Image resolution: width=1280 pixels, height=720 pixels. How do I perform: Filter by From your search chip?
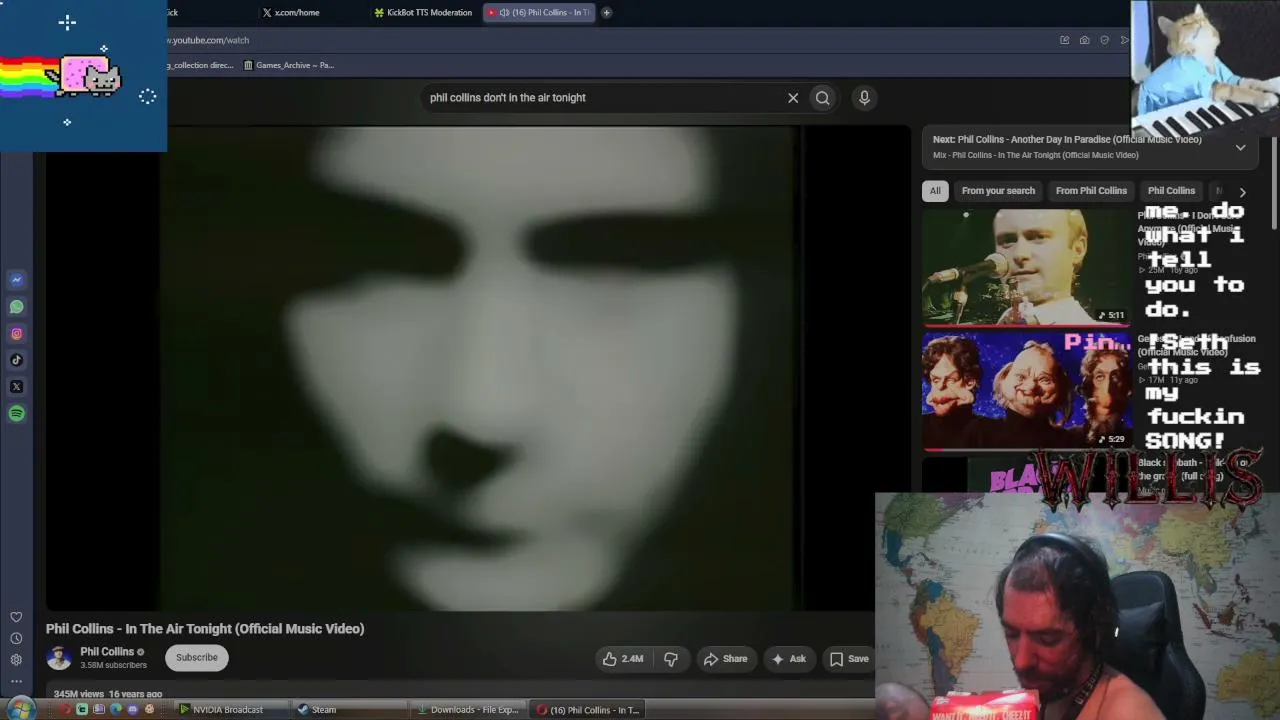998,191
